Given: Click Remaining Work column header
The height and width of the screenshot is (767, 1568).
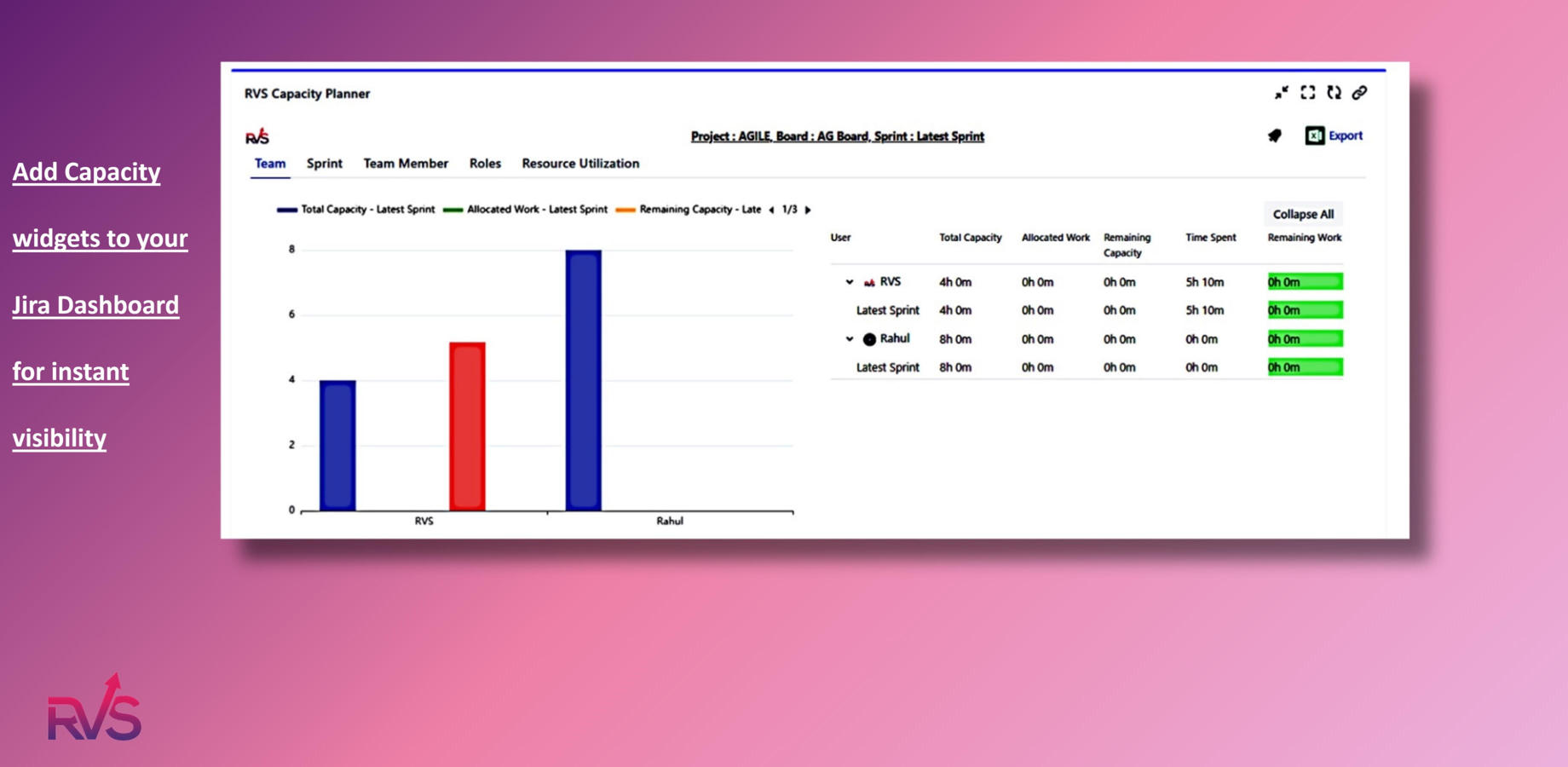Looking at the screenshot, I should point(1305,238).
